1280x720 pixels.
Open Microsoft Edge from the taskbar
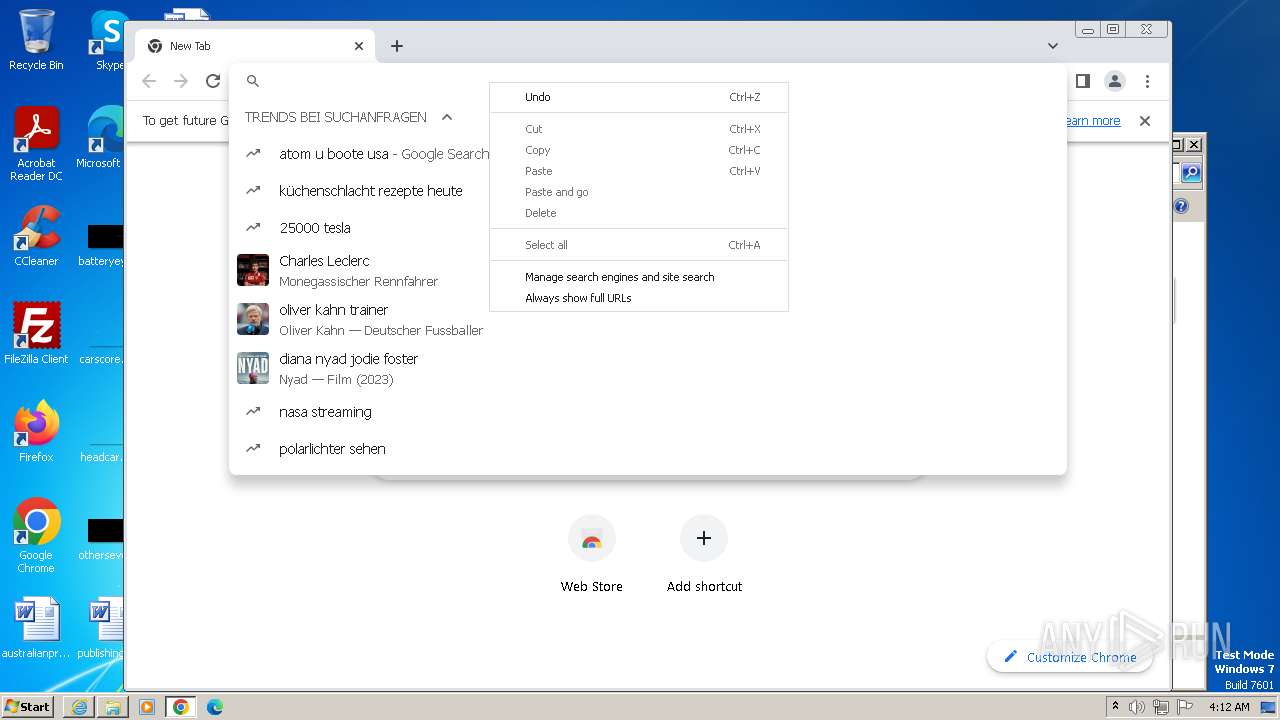(x=215, y=707)
